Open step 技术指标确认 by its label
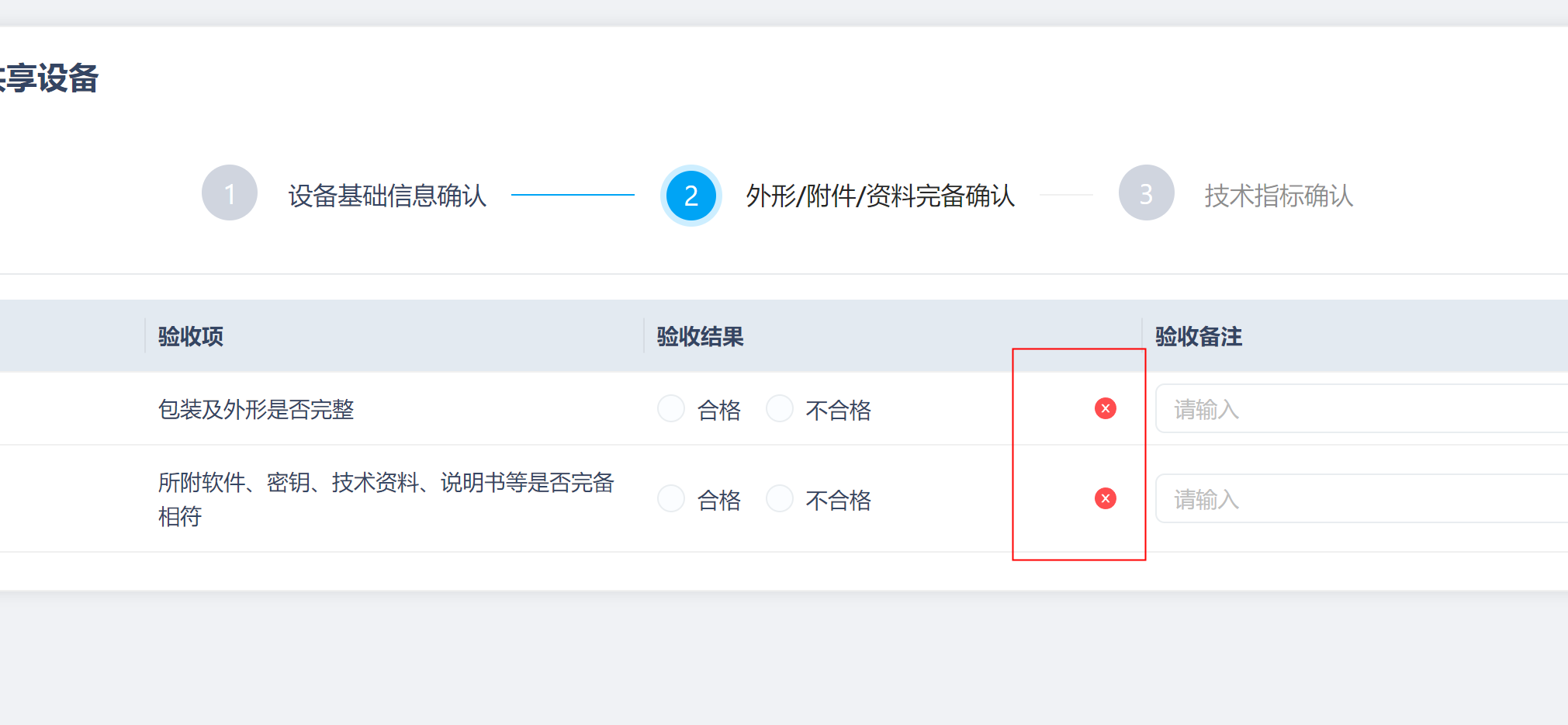 click(1278, 196)
